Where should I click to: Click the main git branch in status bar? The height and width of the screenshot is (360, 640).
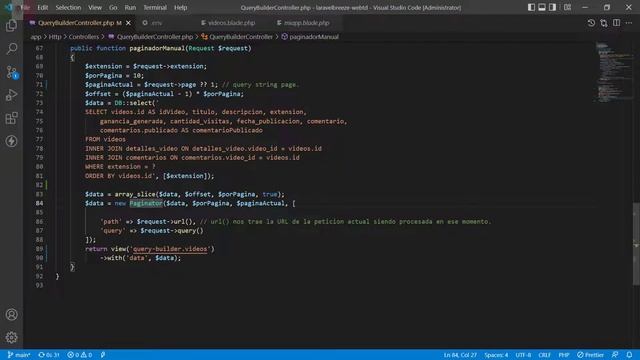click(19, 355)
